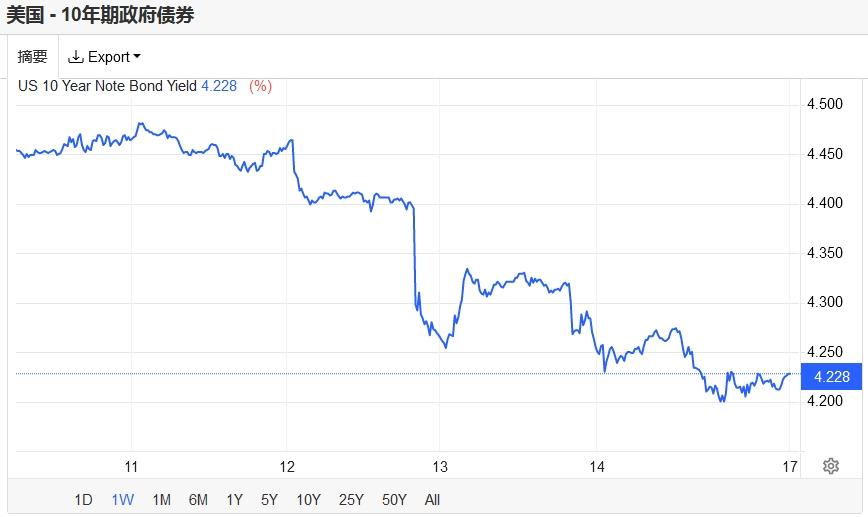Image resolution: width=868 pixels, height=517 pixels.
Task: Click US 10 Year Note Bond Yield legend
Action: (107, 86)
